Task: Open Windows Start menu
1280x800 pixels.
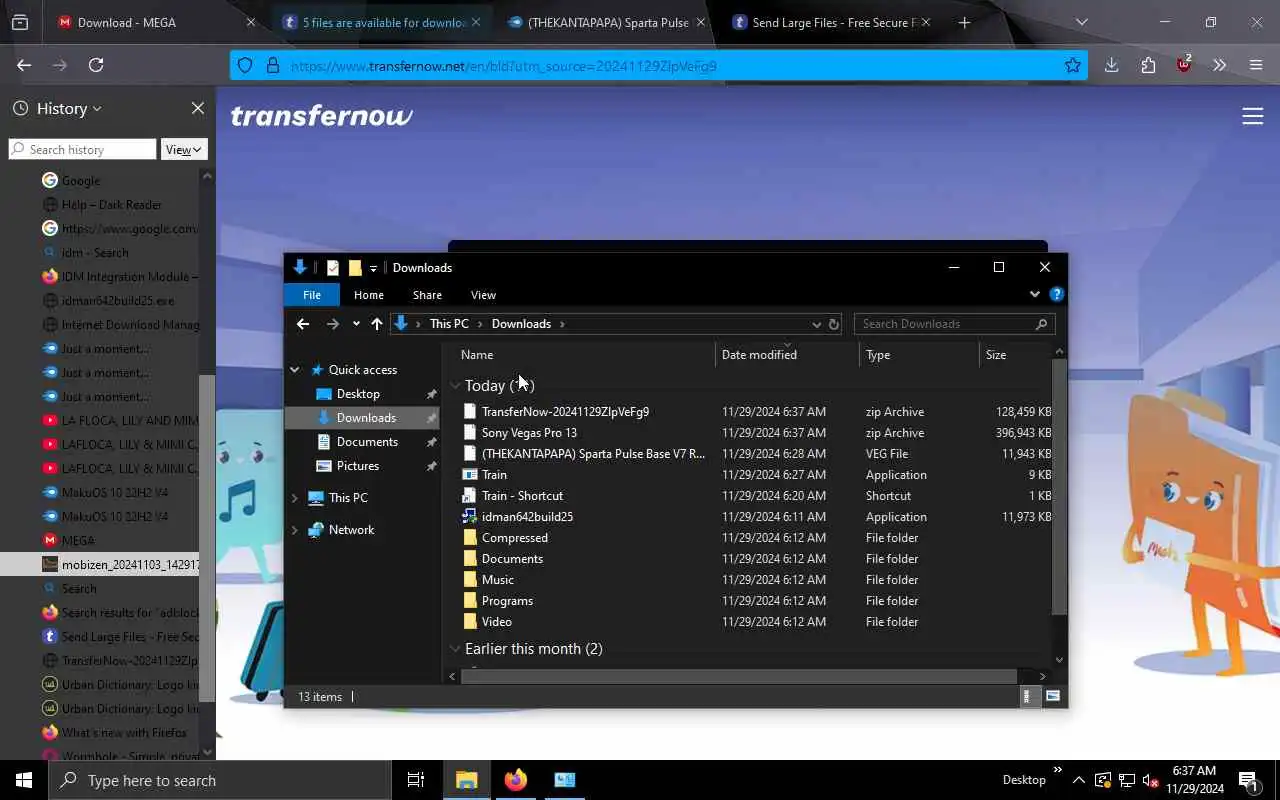Action: point(24,780)
